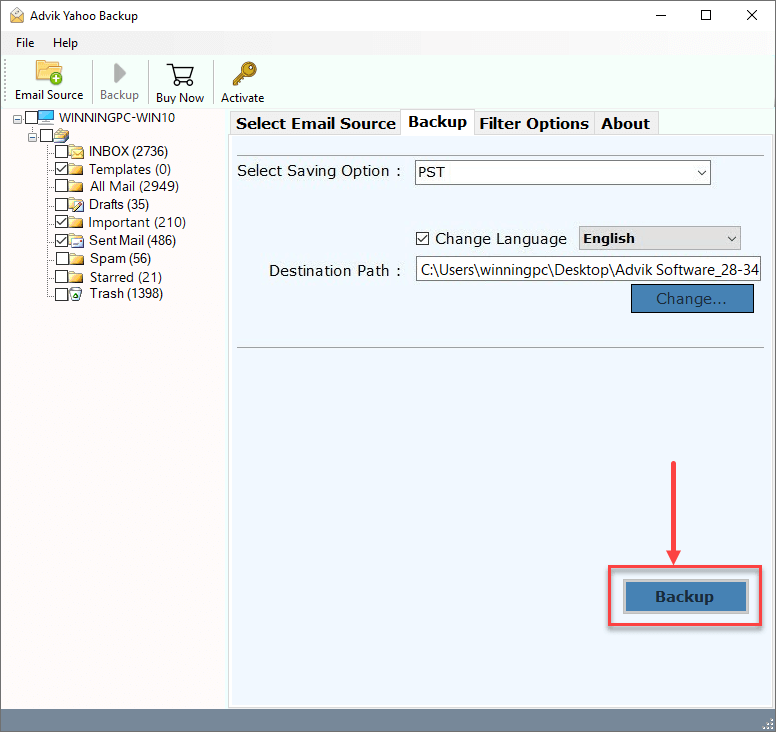776x732 pixels.
Task: Click the Drafts pencil folder icon
Action: tap(76, 204)
